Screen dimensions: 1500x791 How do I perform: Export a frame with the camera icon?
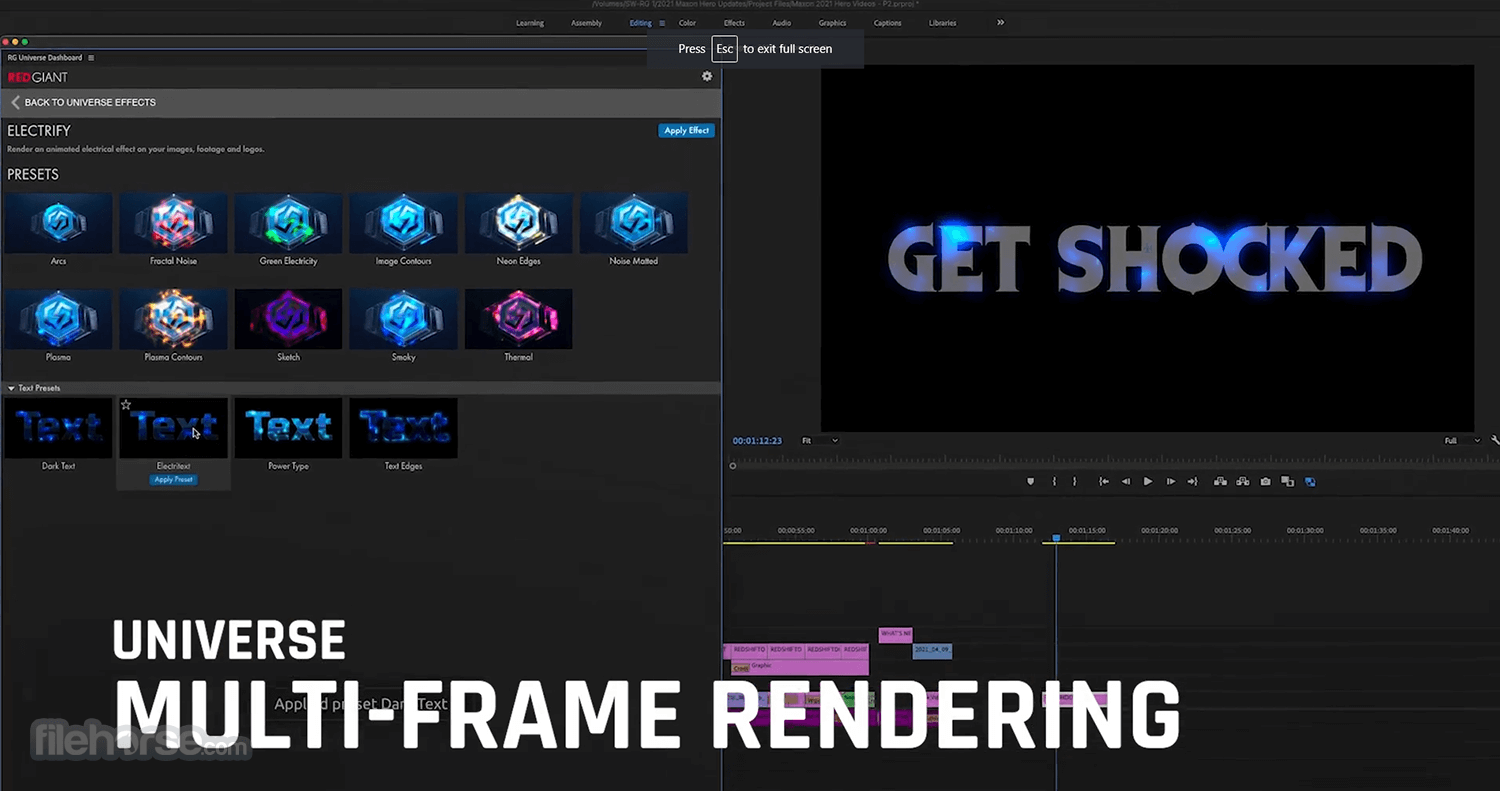1266,481
